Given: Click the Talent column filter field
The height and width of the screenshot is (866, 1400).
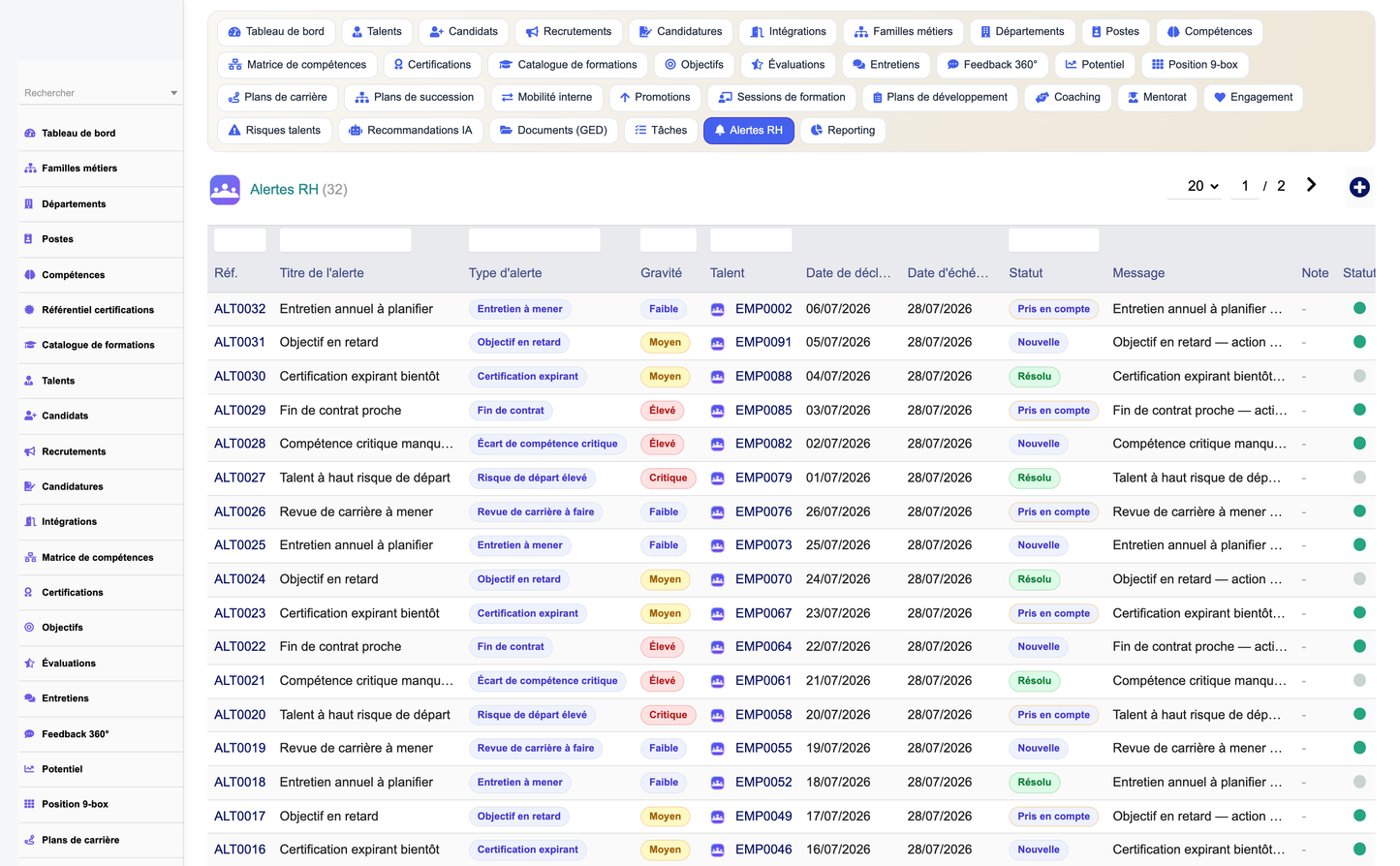Looking at the screenshot, I should pyautogui.click(x=751, y=240).
